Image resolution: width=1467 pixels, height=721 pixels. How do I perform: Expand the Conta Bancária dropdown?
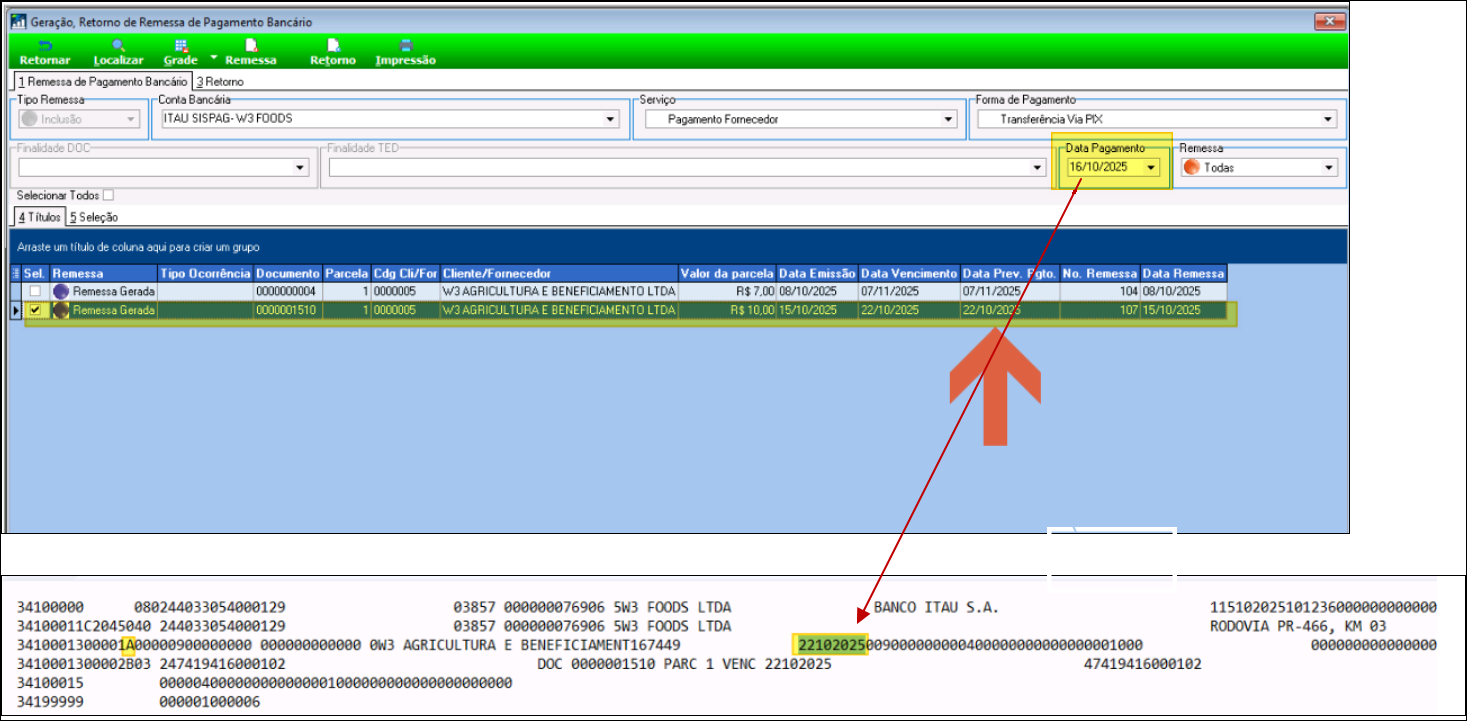pos(610,120)
